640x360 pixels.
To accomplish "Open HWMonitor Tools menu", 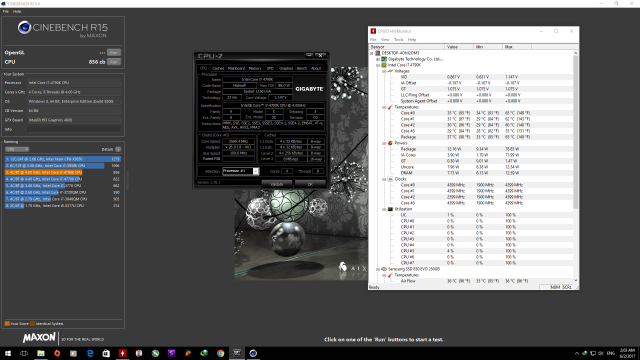I will [x=399, y=40].
